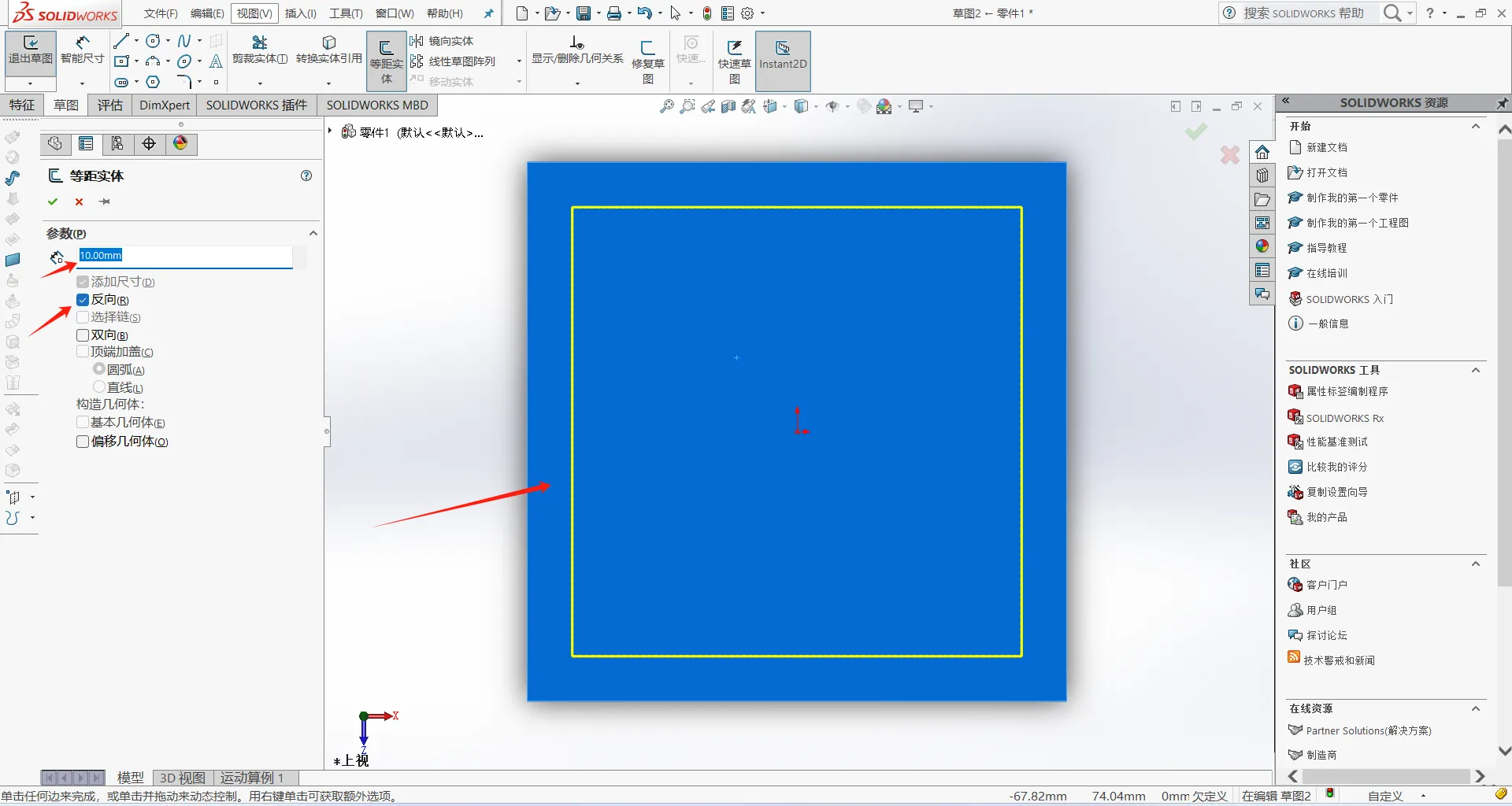Screen dimensions: 1512x806
Task: Confirm Offset Entities with green checkmark
Action: point(53,201)
